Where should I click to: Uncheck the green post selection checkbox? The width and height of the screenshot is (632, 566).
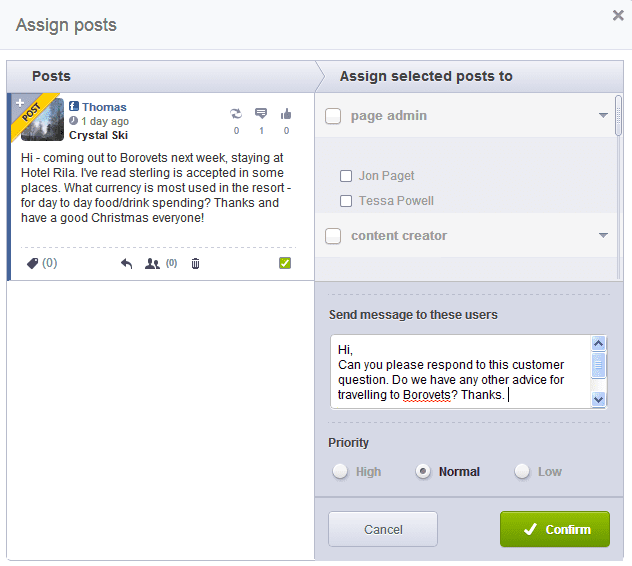pyautogui.click(x=285, y=263)
